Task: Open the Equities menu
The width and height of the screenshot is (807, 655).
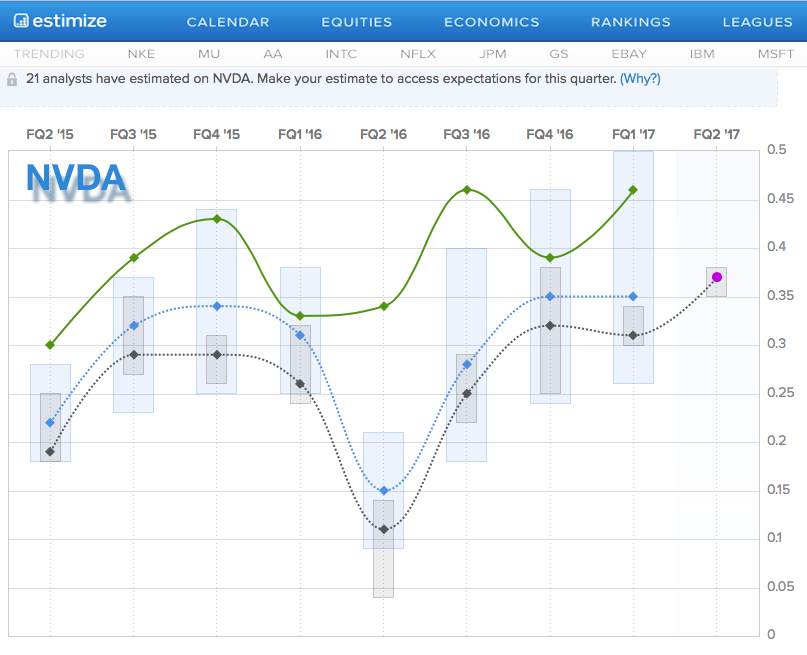Action: [x=357, y=22]
